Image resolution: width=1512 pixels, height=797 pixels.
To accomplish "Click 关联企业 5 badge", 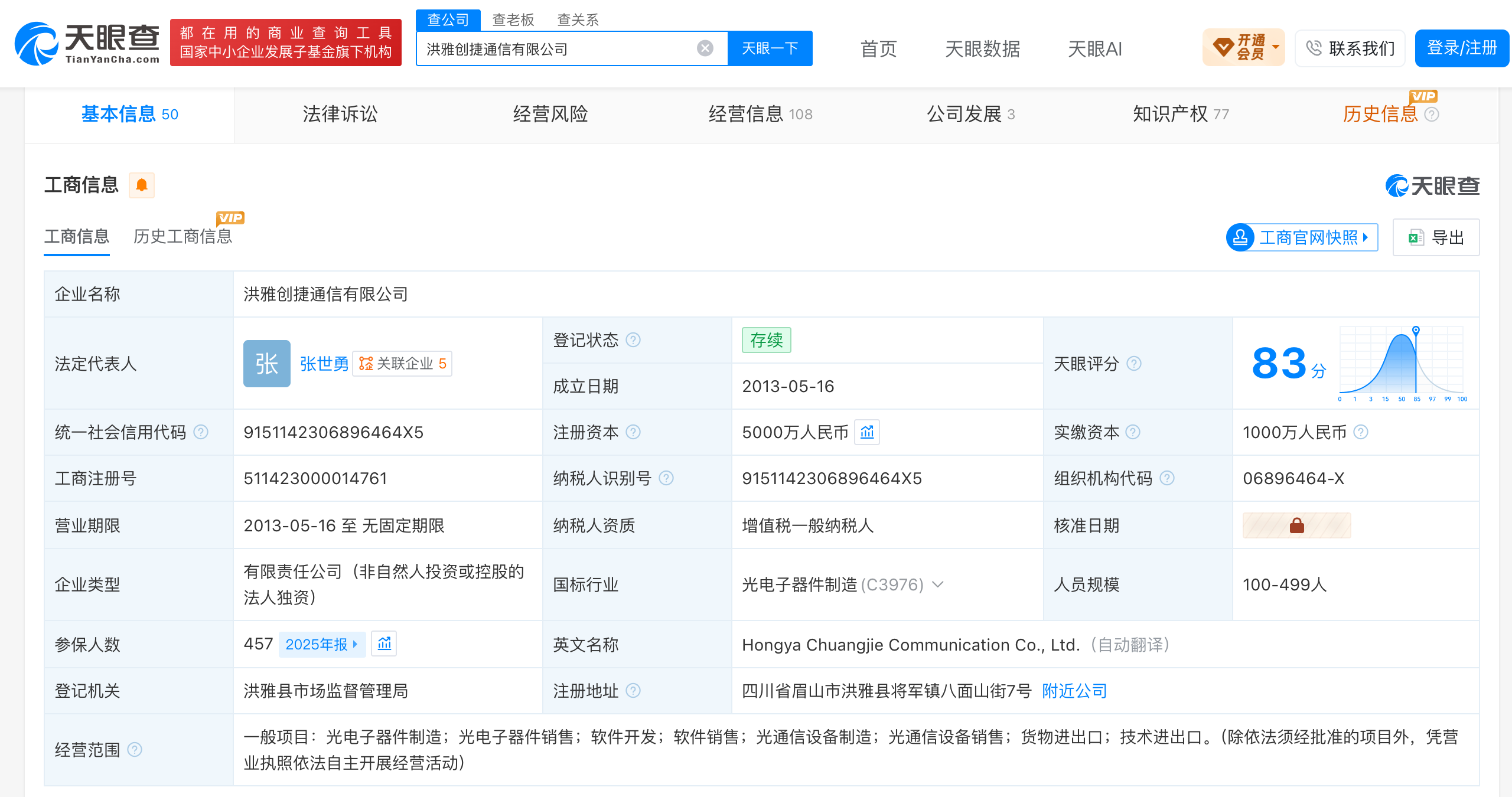I will pos(402,364).
